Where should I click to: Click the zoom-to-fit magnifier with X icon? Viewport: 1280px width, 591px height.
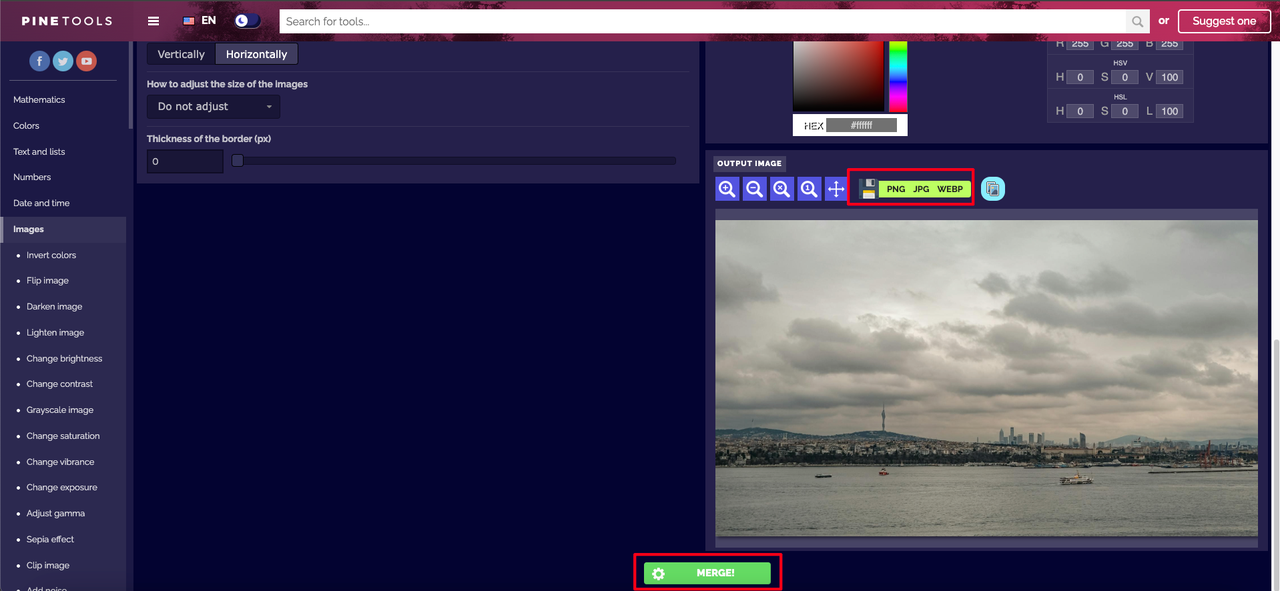(782, 188)
